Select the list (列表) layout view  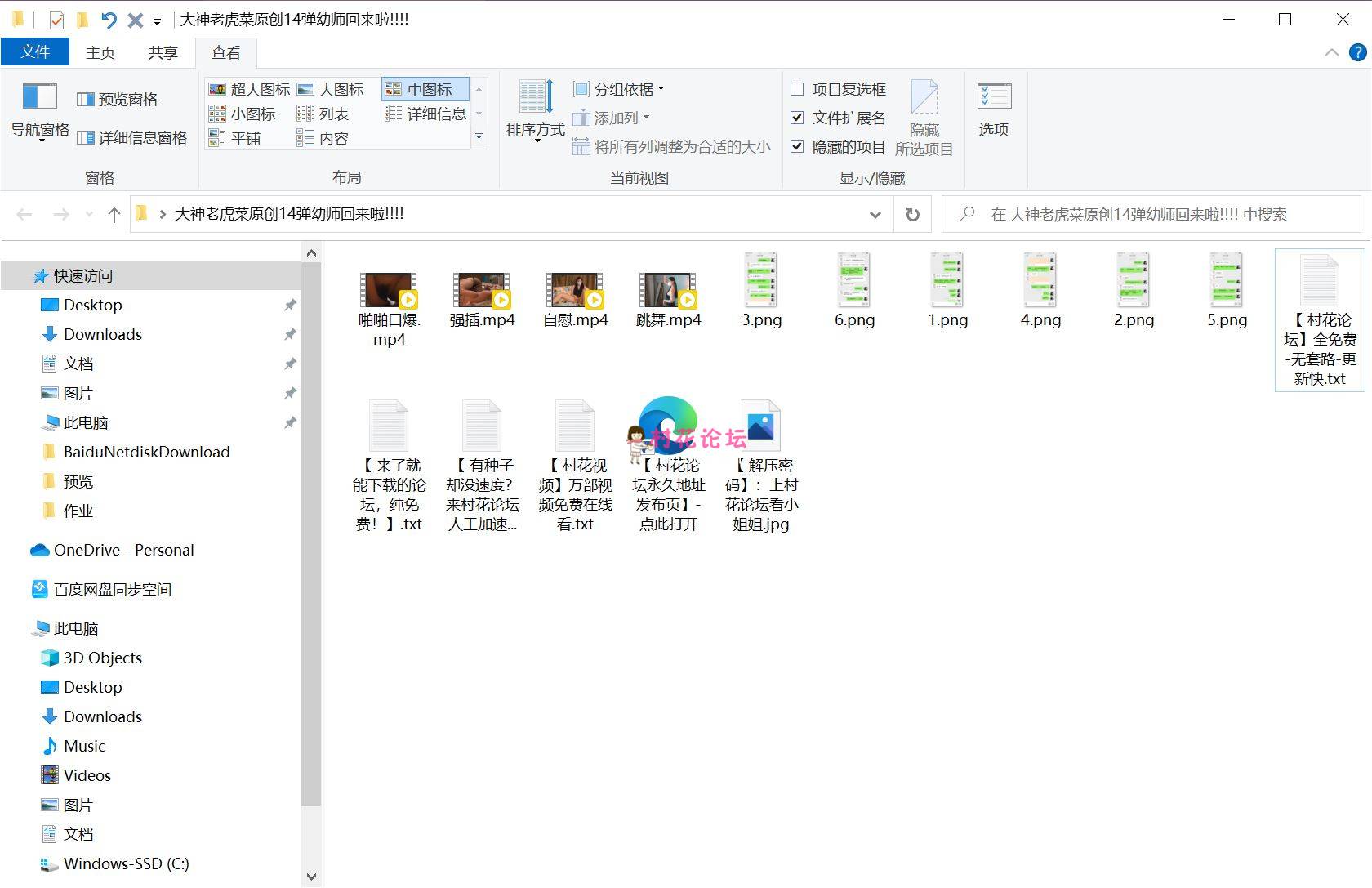323,114
